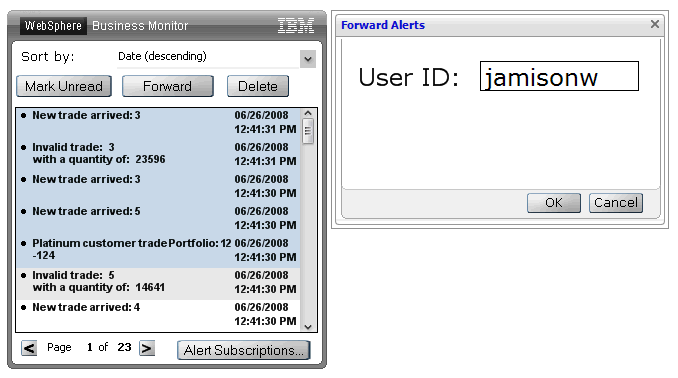Cancel the Forward Alerts dialog
Screen dimensions: 678x378
(616, 203)
